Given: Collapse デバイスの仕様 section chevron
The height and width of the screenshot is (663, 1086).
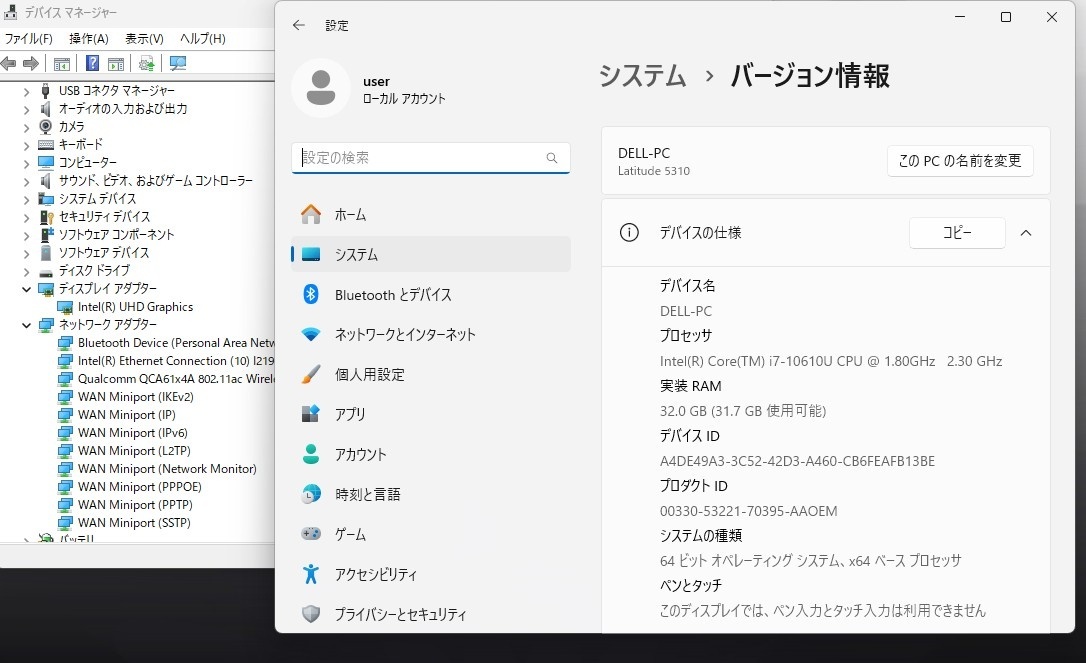Looking at the screenshot, I should (x=1026, y=233).
